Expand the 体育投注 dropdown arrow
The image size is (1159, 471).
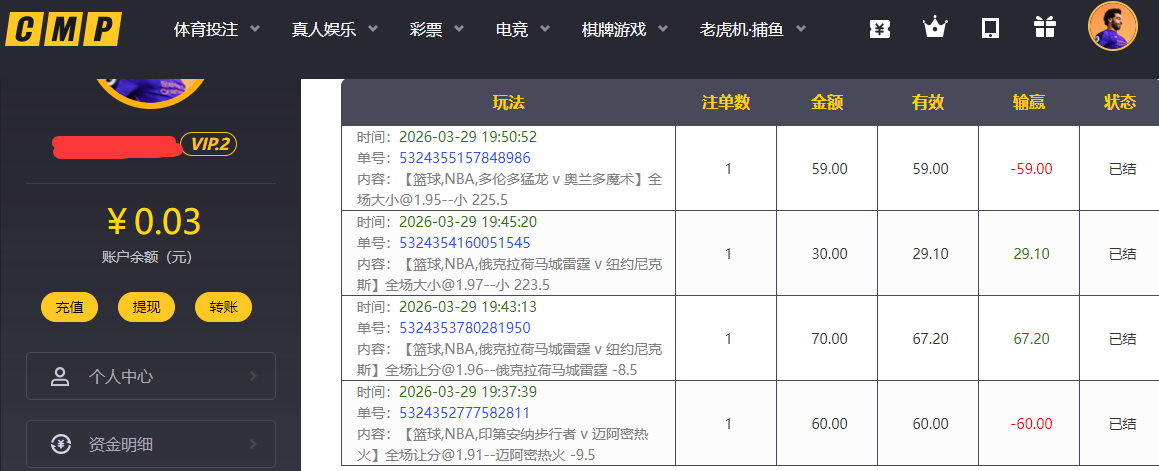(x=255, y=30)
